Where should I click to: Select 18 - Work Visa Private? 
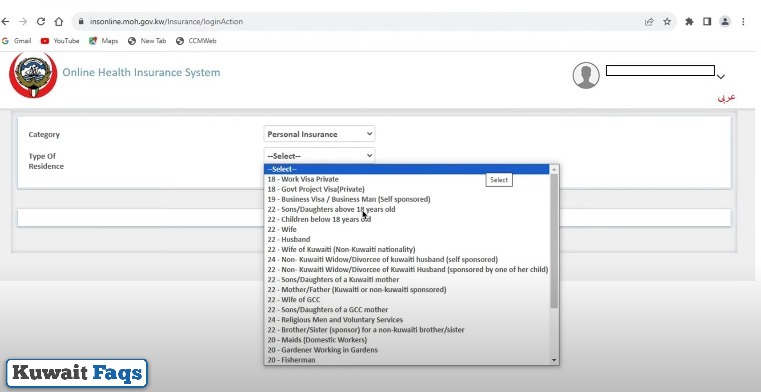click(407, 179)
